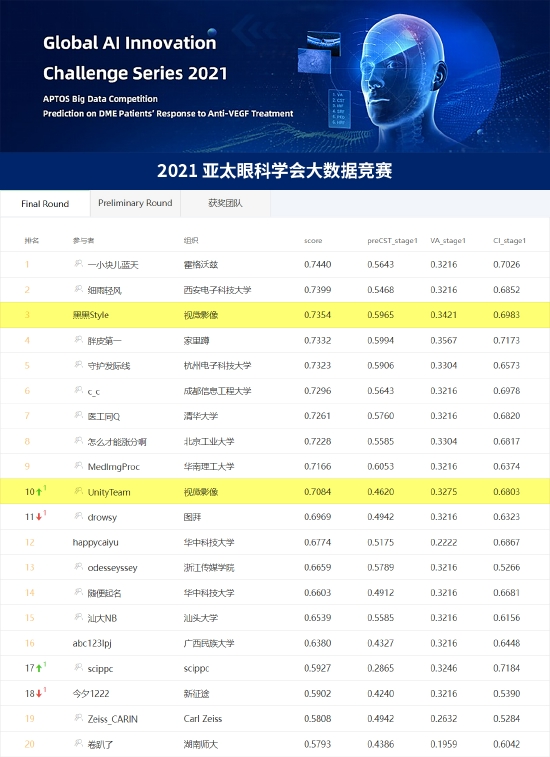550x757 pixels.
Task: Click team icon beside 怎么才能涨分啊
Action: (x=78, y=441)
